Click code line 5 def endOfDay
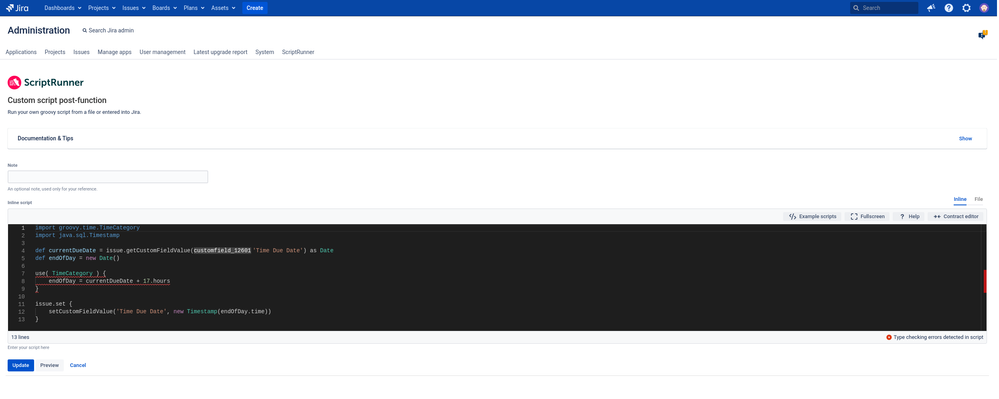 77,258
